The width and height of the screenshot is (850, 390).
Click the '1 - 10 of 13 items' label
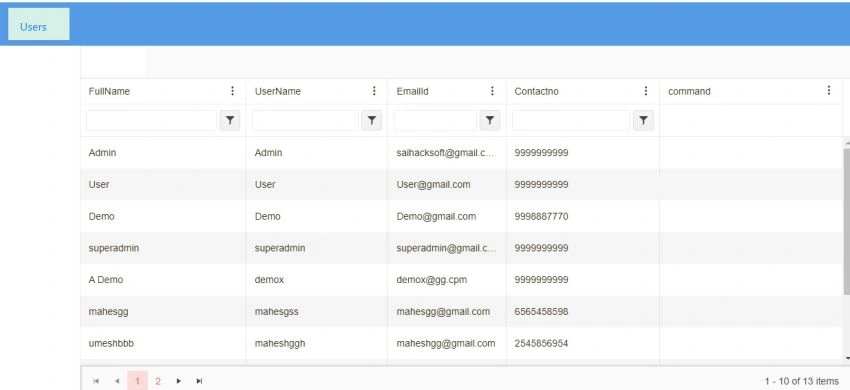[801, 381]
